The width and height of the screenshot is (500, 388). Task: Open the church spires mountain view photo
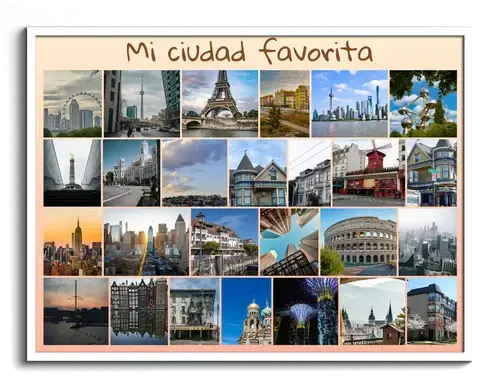[372, 311]
